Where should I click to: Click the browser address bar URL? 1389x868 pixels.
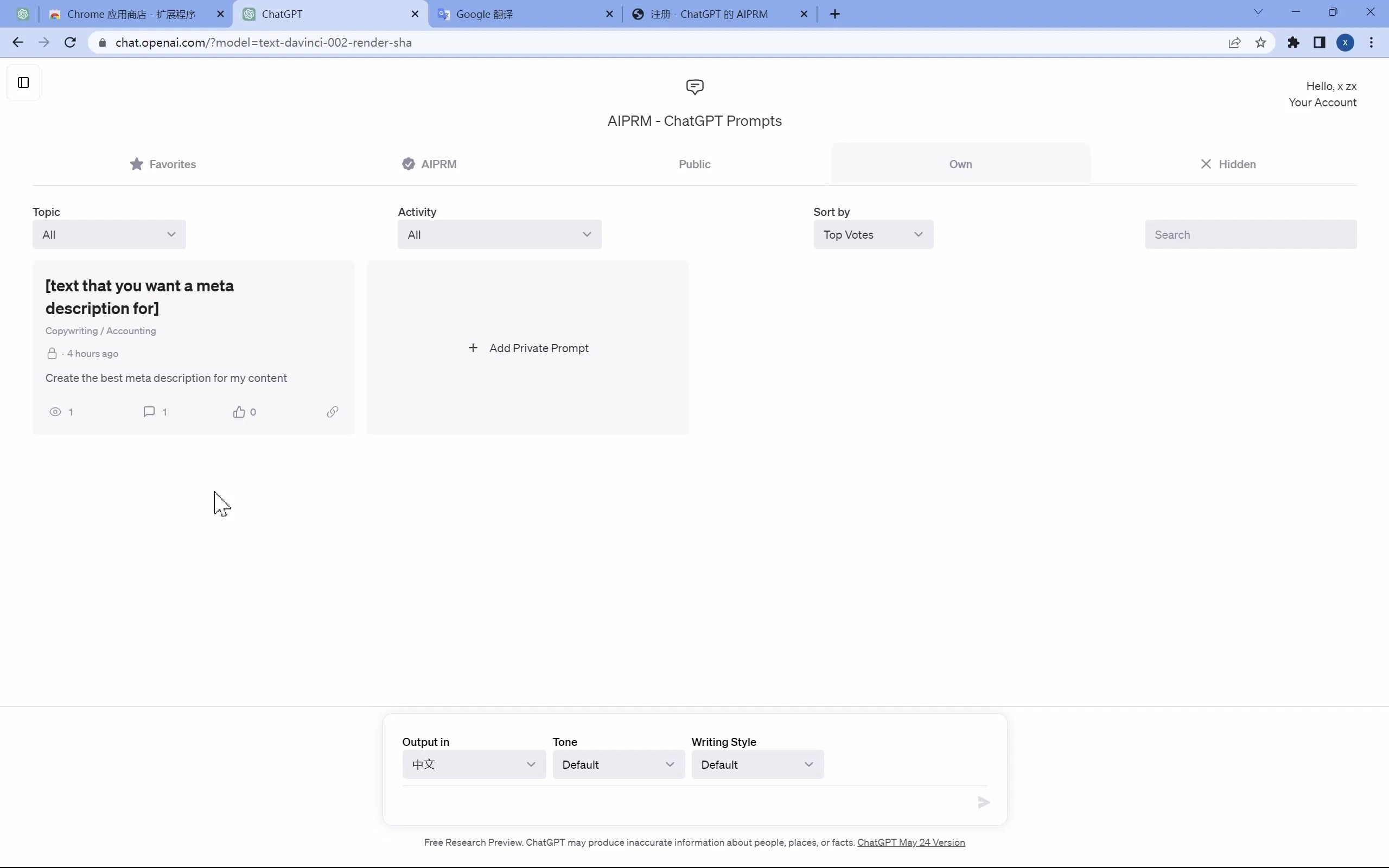pos(264,42)
